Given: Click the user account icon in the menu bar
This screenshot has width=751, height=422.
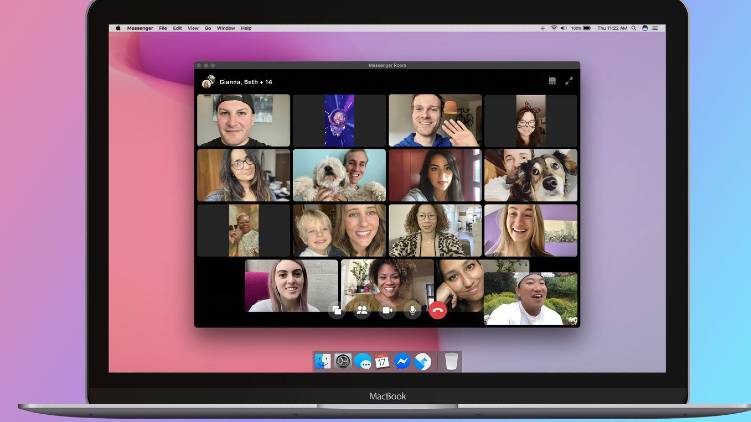Looking at the screenshot, I should (x=645, y=28).
